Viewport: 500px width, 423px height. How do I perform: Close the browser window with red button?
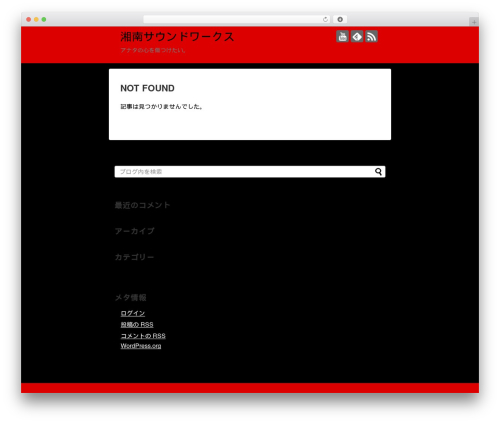pos(29,19)
